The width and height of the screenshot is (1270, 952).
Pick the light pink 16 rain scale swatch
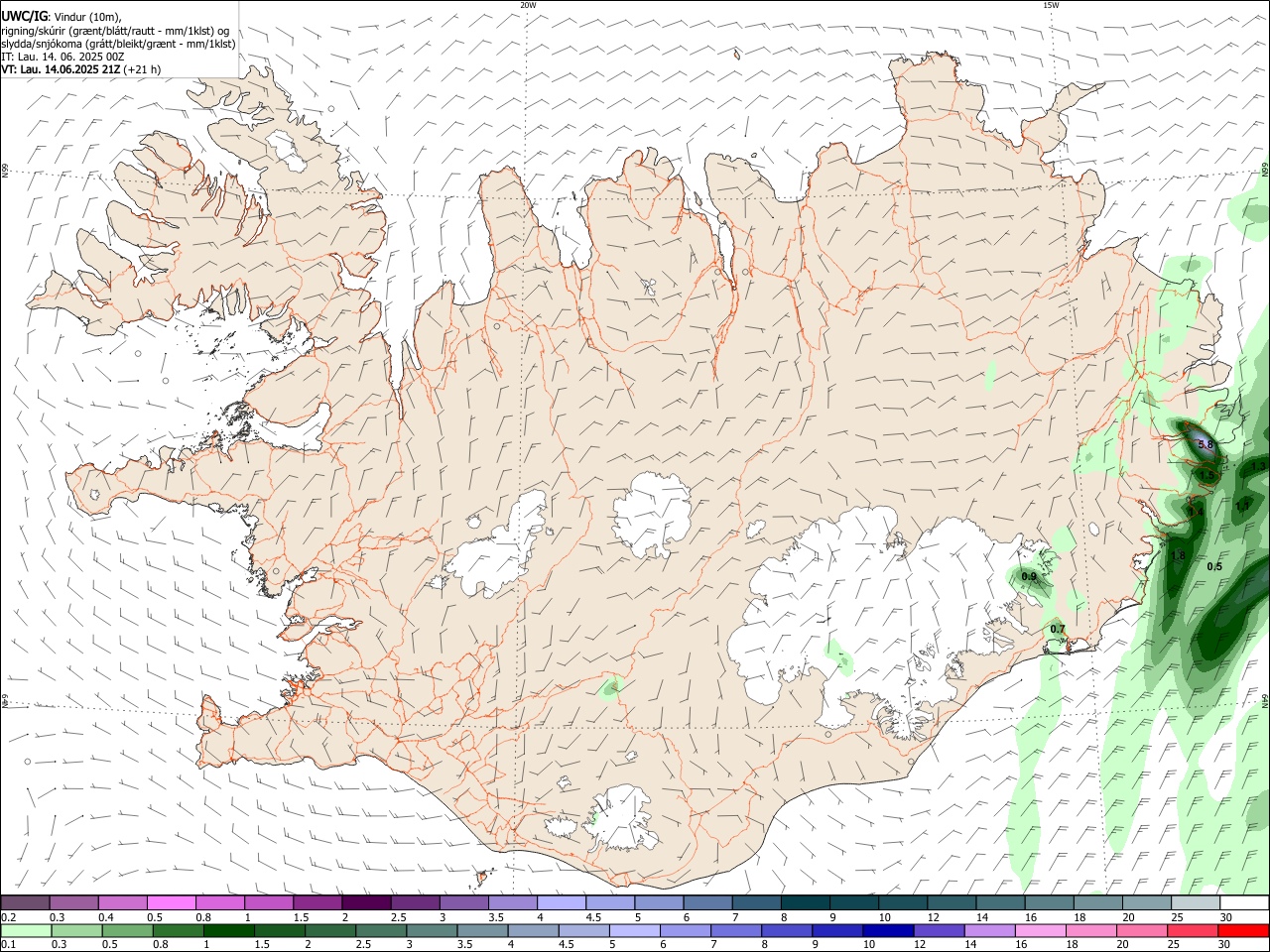tap(1041, 930)
